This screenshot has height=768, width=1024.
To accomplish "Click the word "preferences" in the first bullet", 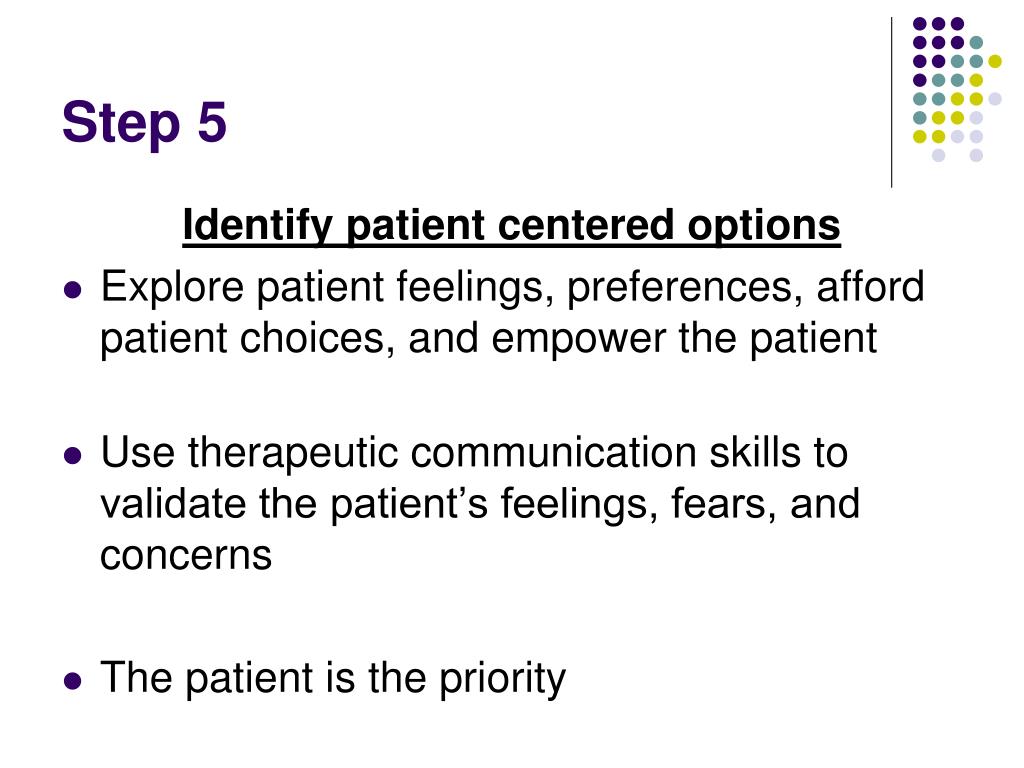I will 684,289.
